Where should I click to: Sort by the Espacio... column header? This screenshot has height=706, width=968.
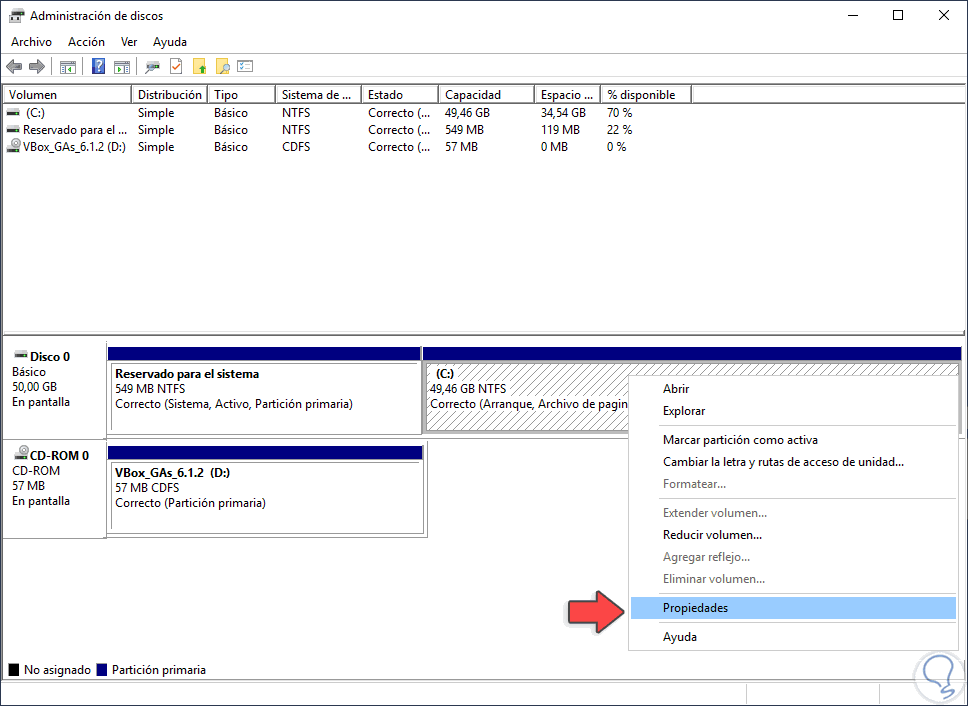(x=567, y=95)
